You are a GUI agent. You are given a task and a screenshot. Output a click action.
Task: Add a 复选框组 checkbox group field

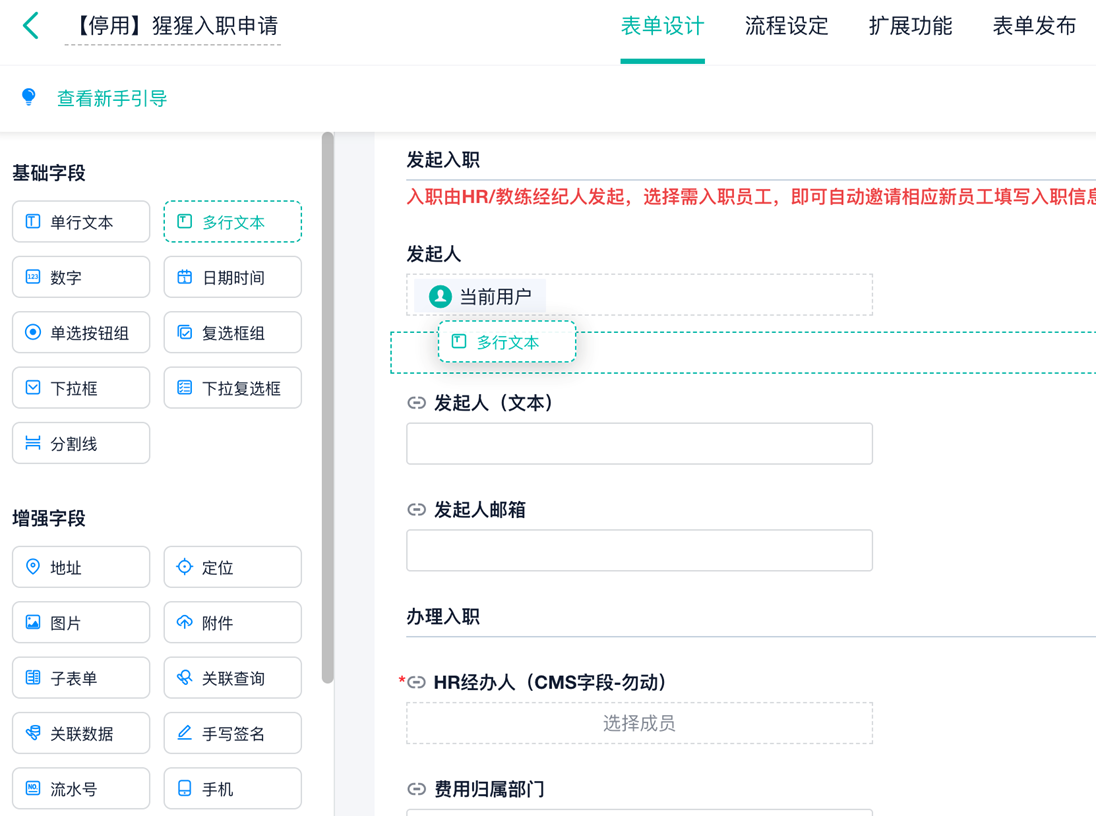click(232, 332)
